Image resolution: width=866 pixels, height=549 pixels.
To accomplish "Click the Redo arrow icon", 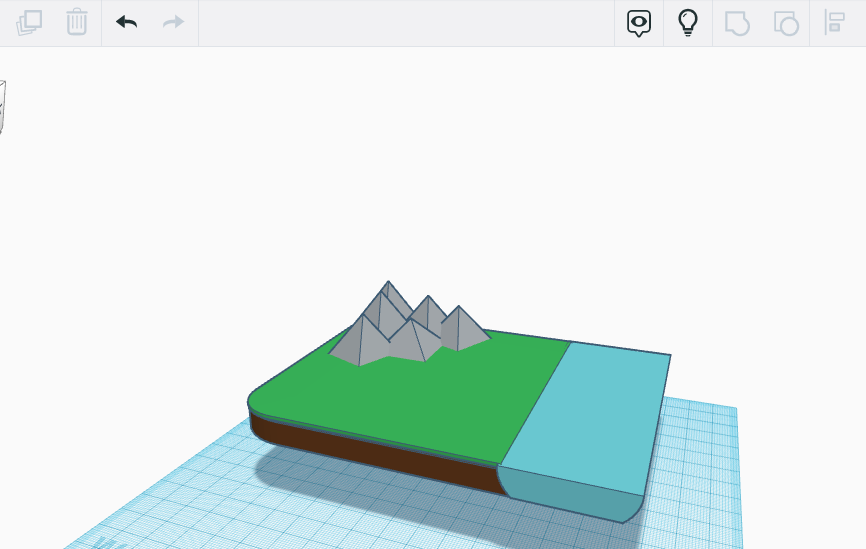I will coord(173,22).
